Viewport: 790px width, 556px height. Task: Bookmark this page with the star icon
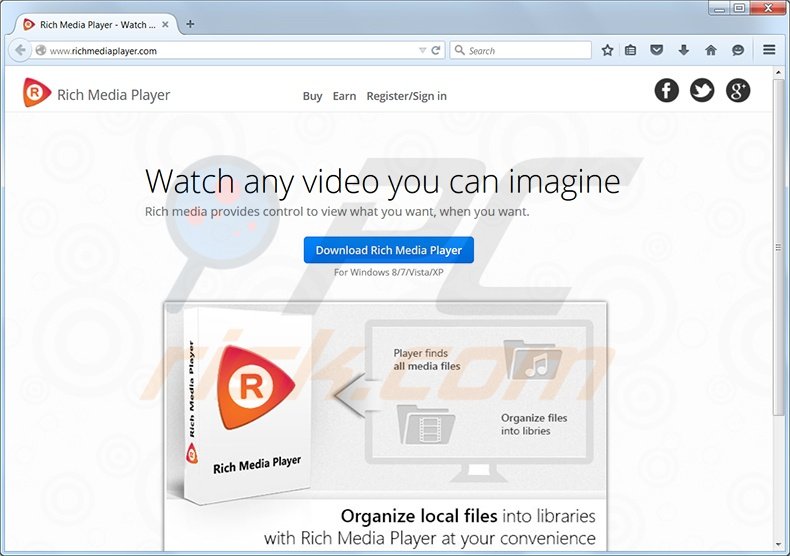point(607,50)
